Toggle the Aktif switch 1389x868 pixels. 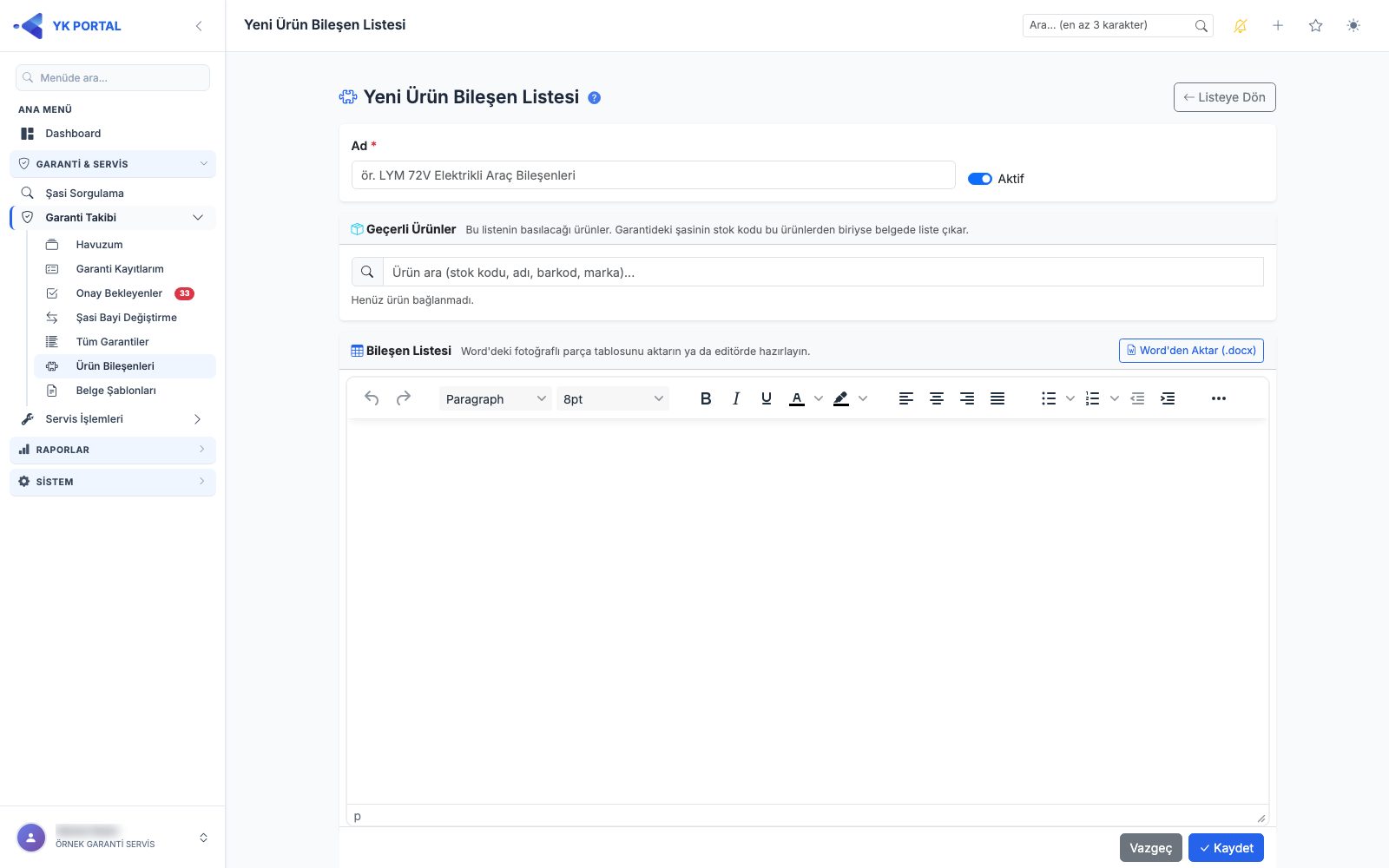pos(980,179)
